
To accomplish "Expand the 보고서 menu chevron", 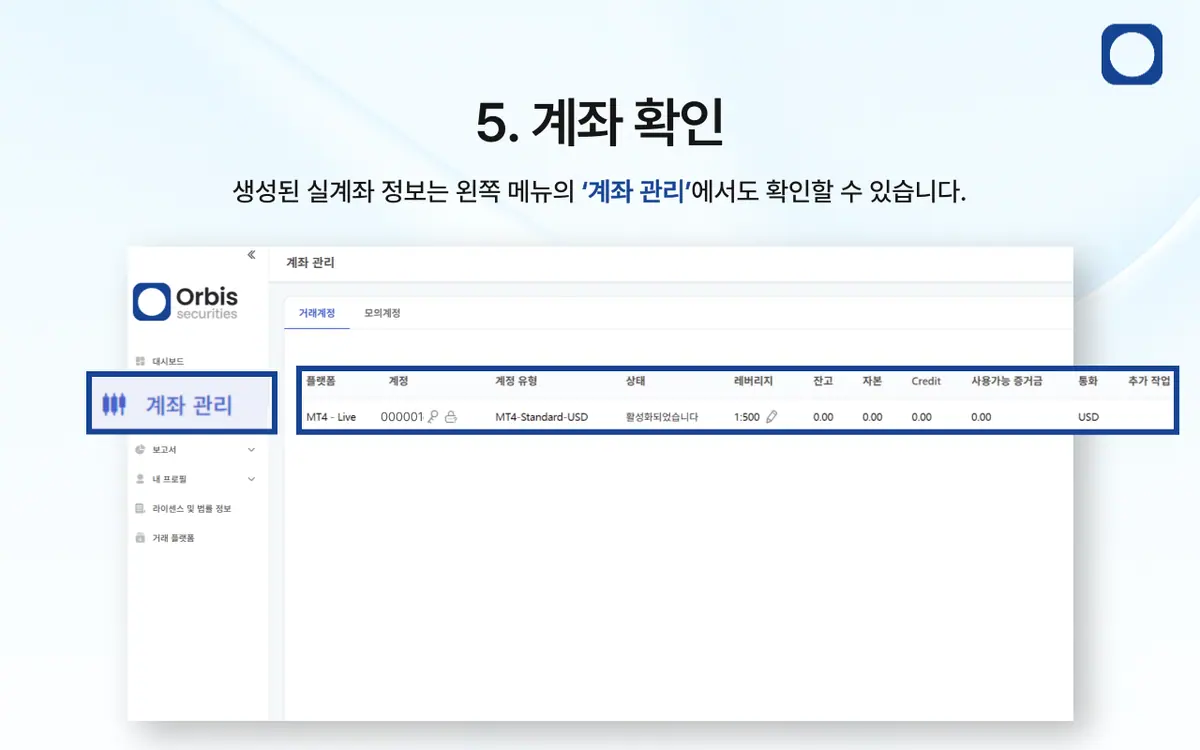I will [x=251, y=450].
